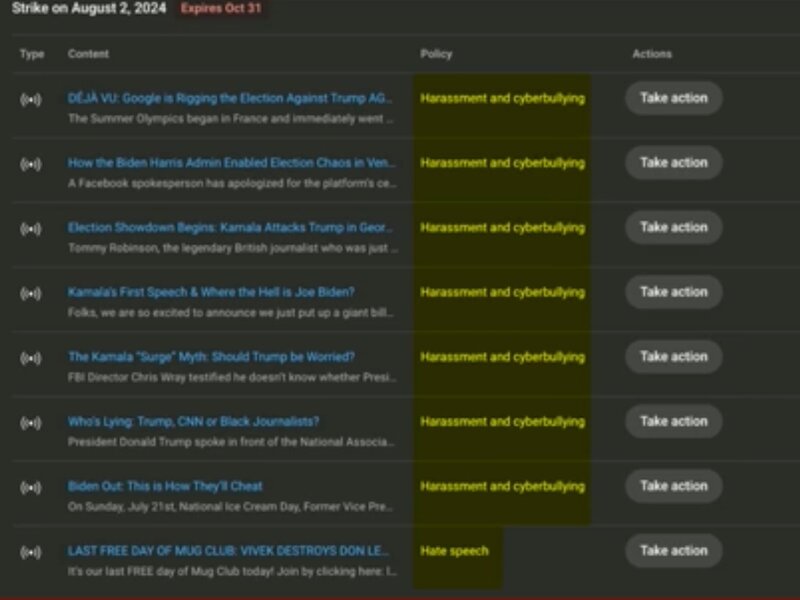Viewport: 800px width, 600px height.
Task: Open the DÉJÀ VU Google Rigging Election video link
Action: [x=230, y=98]
